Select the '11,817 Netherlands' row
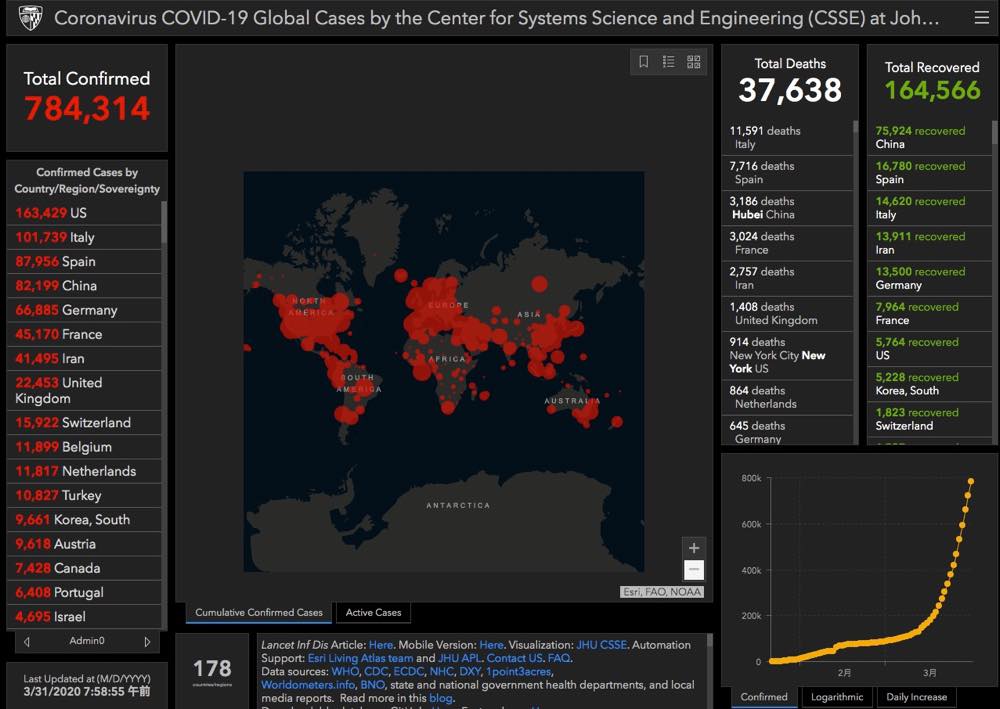Image resolution: width=1000 pixels, height=709 pixels. tap(84, 471)
